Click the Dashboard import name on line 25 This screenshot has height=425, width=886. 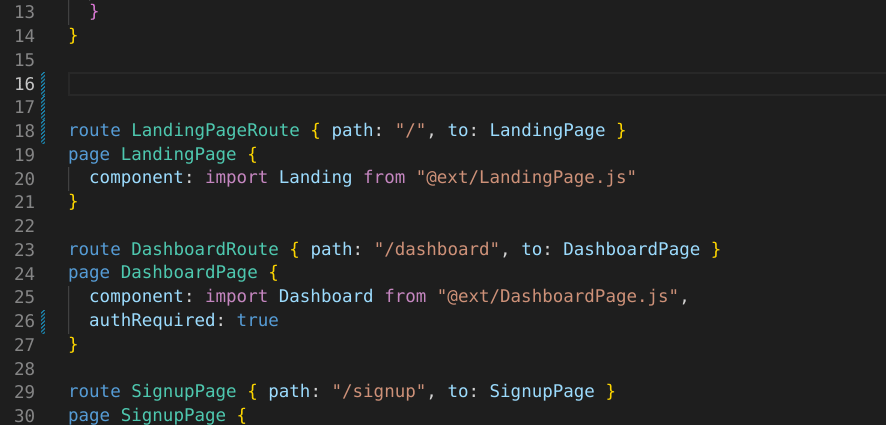[x=325, y=296]
